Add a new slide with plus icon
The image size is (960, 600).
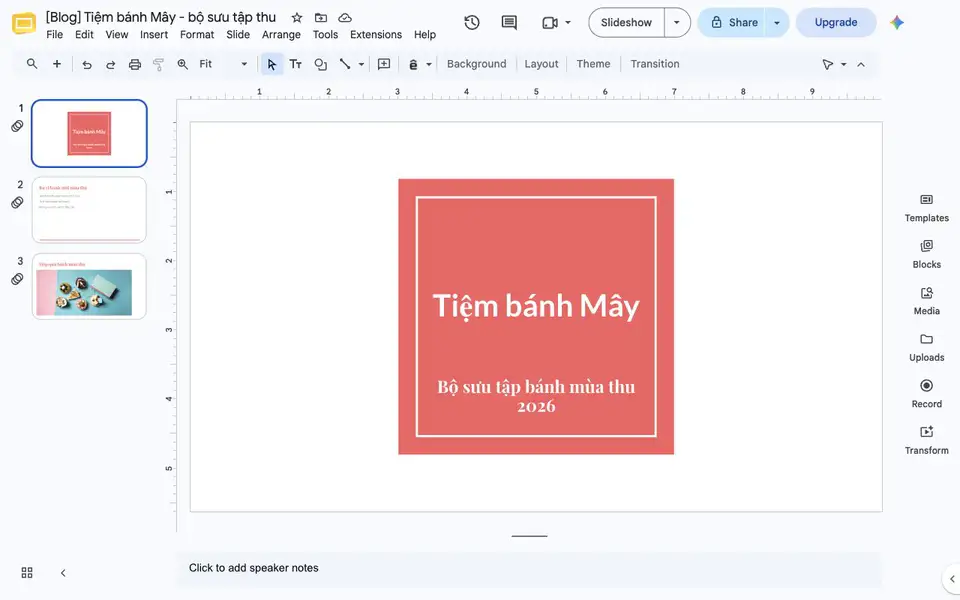pyautogui.click(x=56, y=64)
